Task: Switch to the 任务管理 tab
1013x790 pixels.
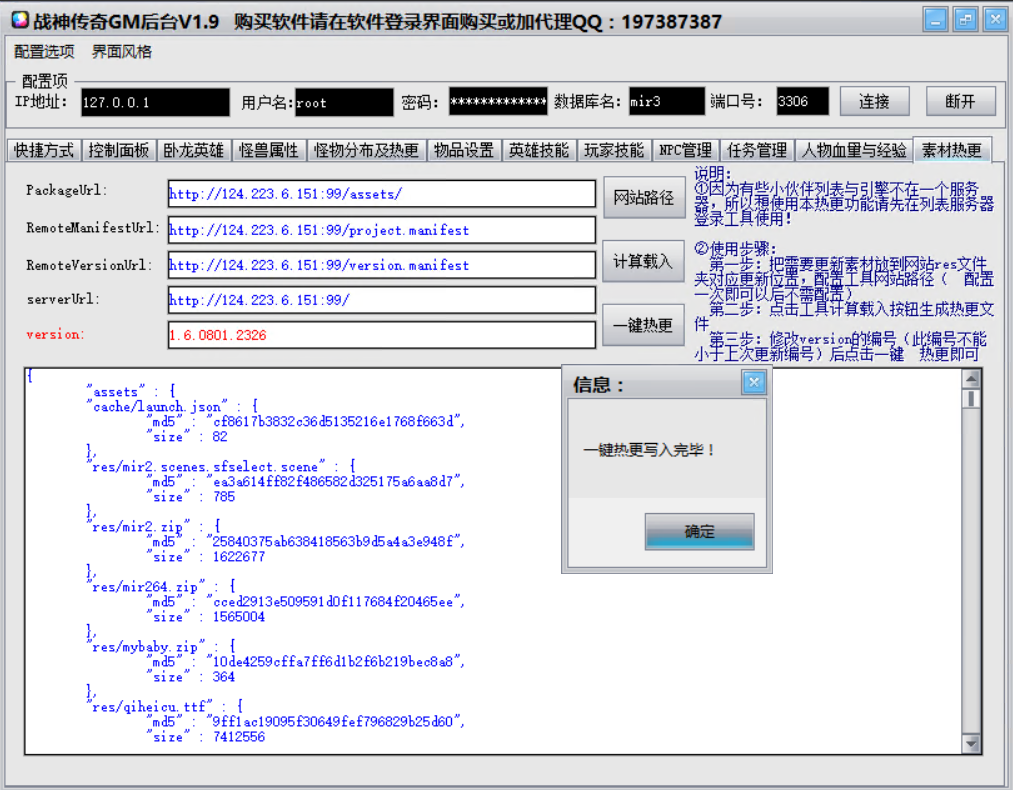Action: (x=757, y=151)
